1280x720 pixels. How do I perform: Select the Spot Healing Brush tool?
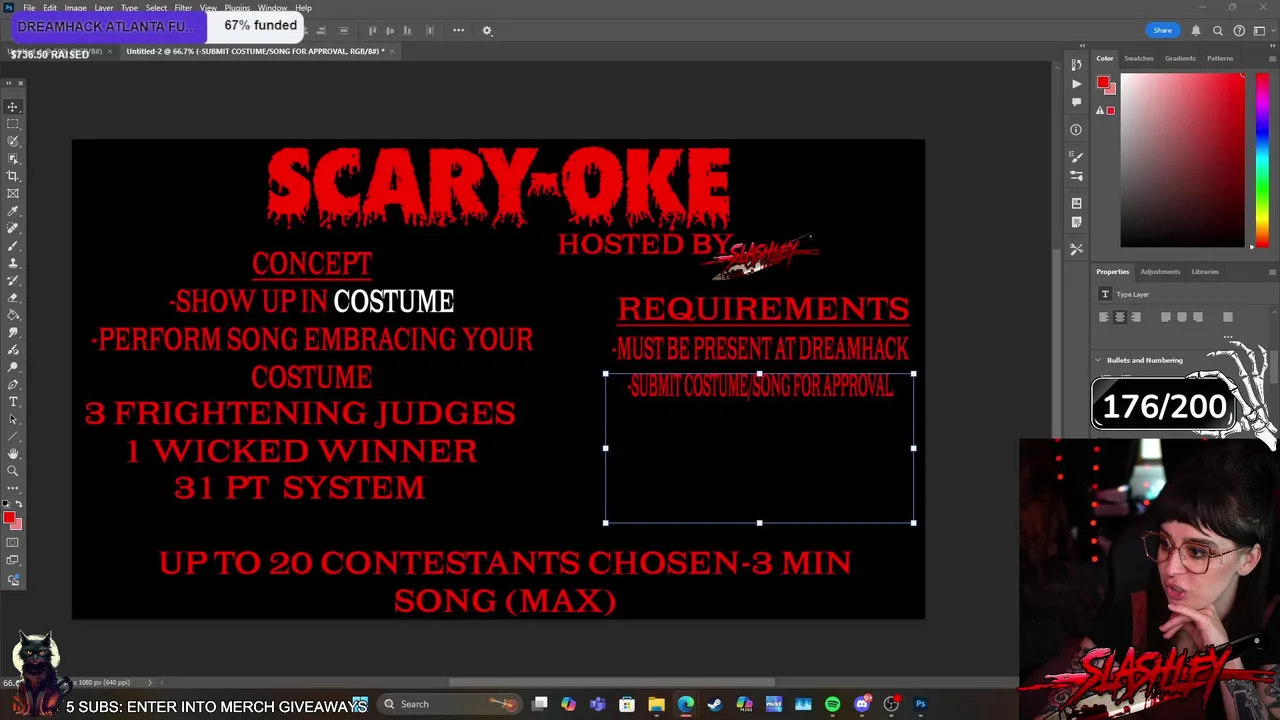coord(13,228)
